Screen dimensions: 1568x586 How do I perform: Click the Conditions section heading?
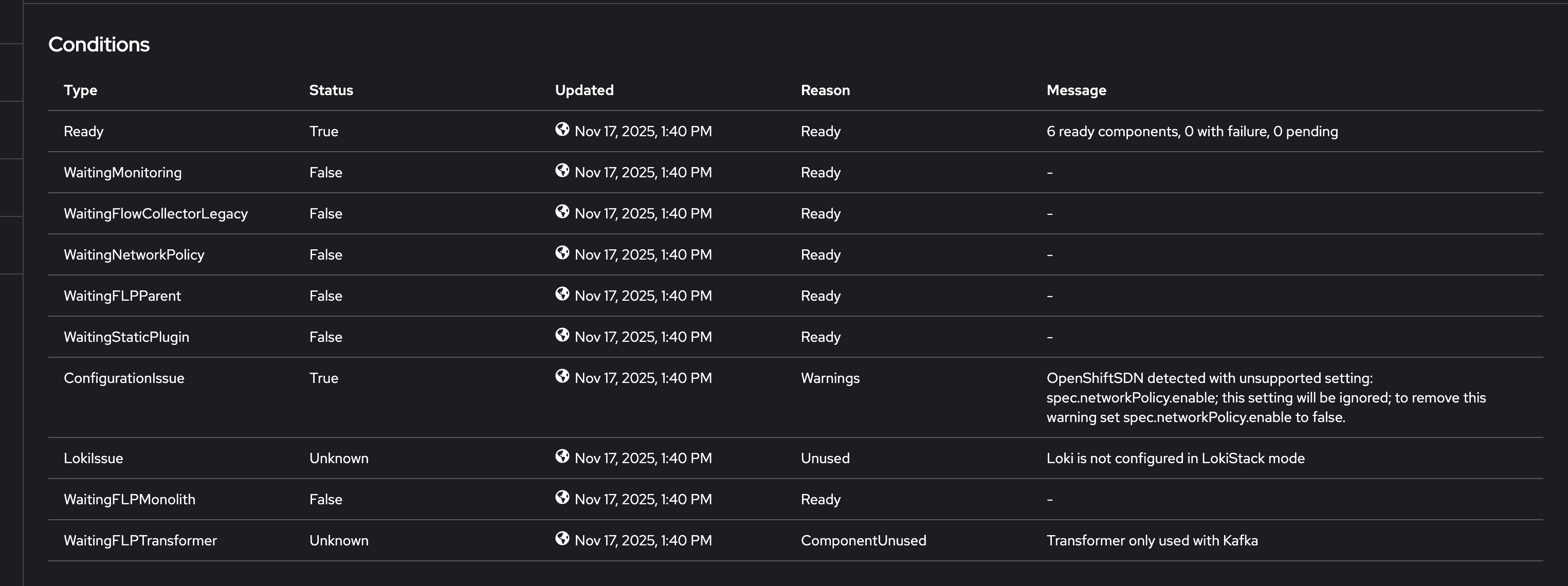tap(99, 44)
